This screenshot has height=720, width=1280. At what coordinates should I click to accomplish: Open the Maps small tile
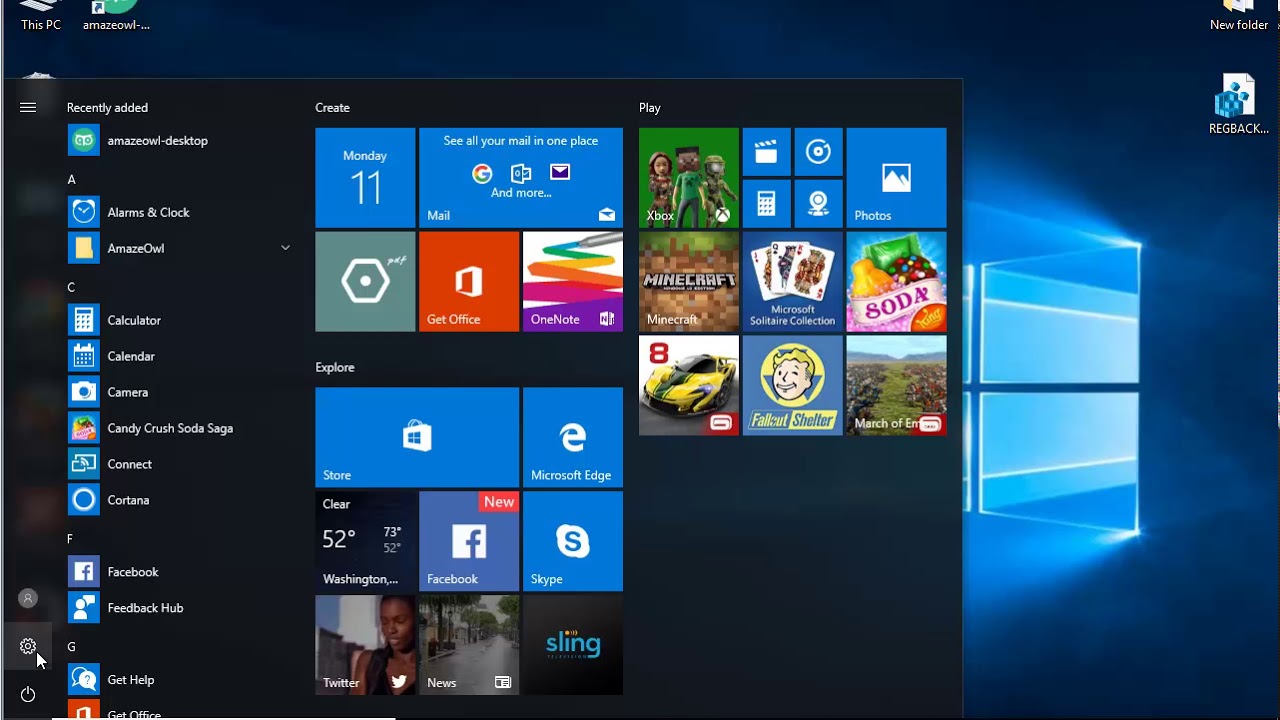pos(818,204)
